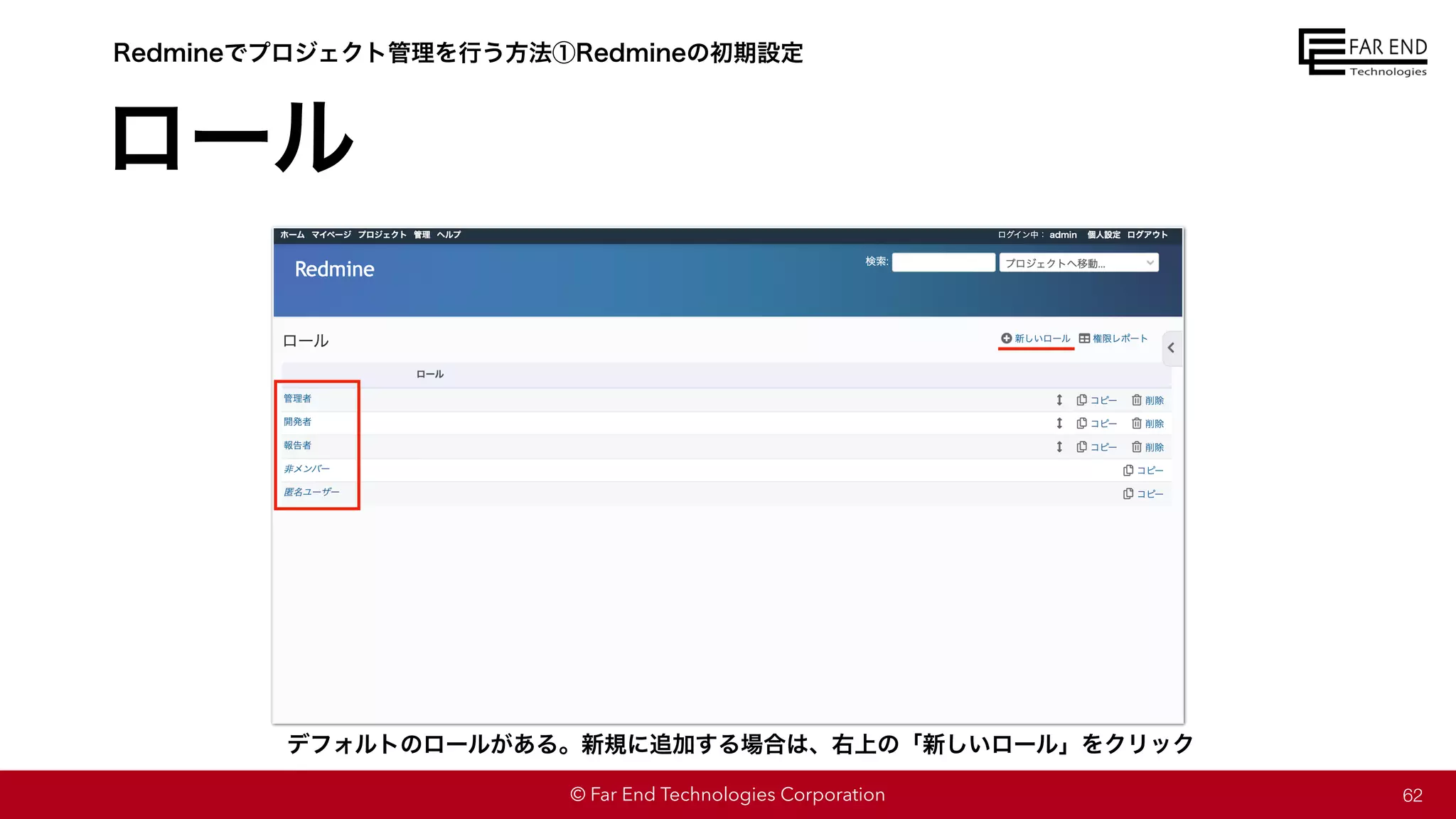The width and height of the screenshot is (1456, 819).
Task: Click the コピー text for 非メンバー
Action: coord(1150,471)
